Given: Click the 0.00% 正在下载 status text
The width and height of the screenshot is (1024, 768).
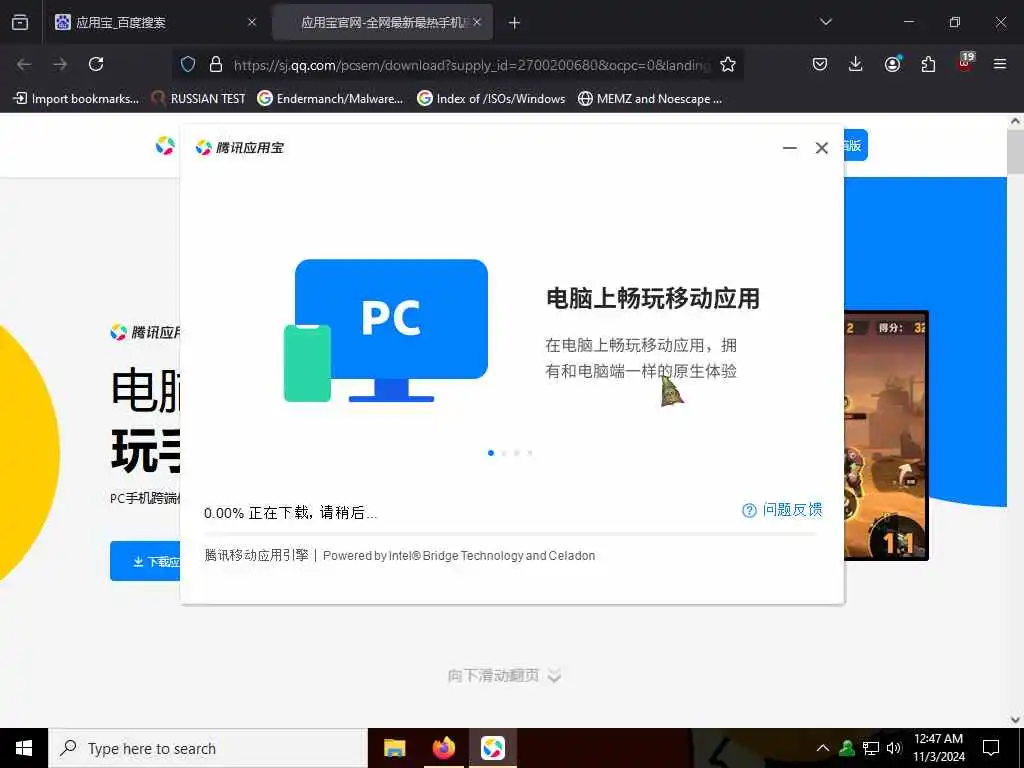Looking at the screenshot, I should [291, 513].
